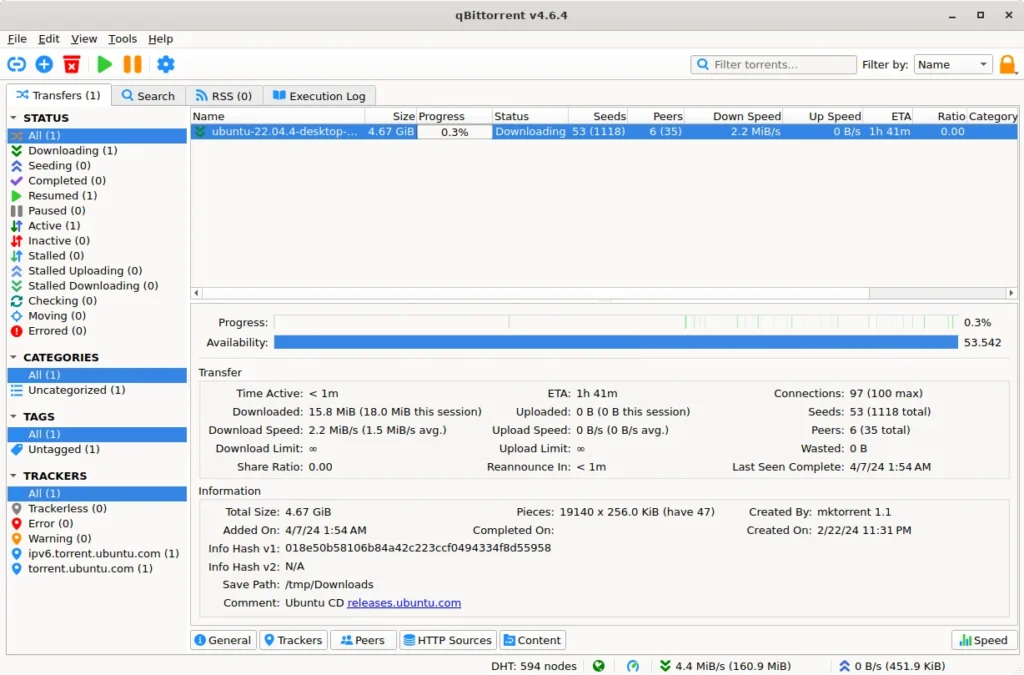Click the releases.ubuntu.com link in the comment
The width and height of the screenshot is (1024, 675).
click(x=404, y=602)
